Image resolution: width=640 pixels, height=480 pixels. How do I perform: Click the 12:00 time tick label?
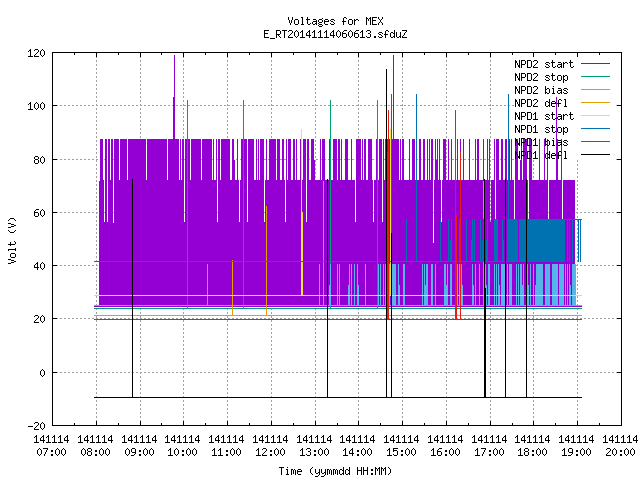(270, 452)
